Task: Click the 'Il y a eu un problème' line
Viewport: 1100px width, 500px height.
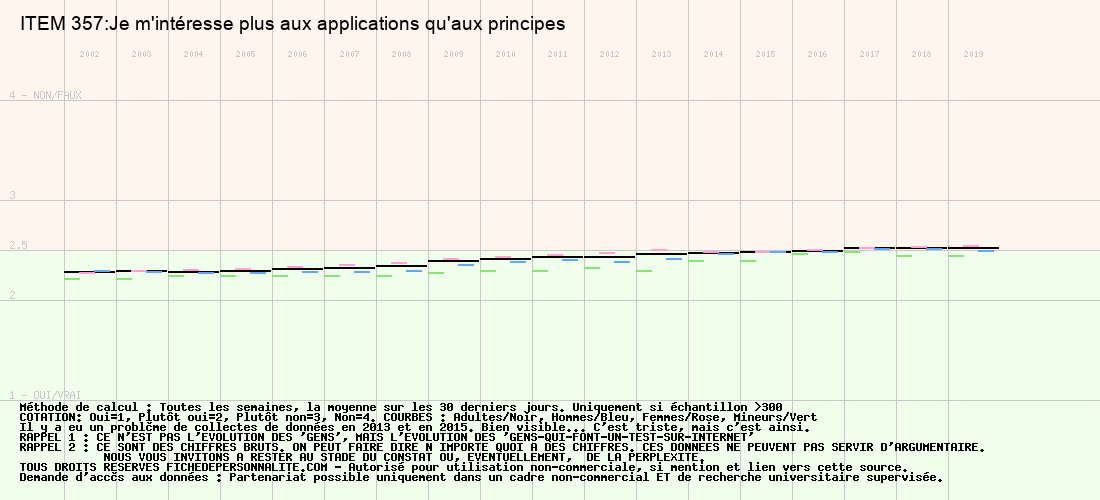Action: pyautogui.click(x=415, y=427)
